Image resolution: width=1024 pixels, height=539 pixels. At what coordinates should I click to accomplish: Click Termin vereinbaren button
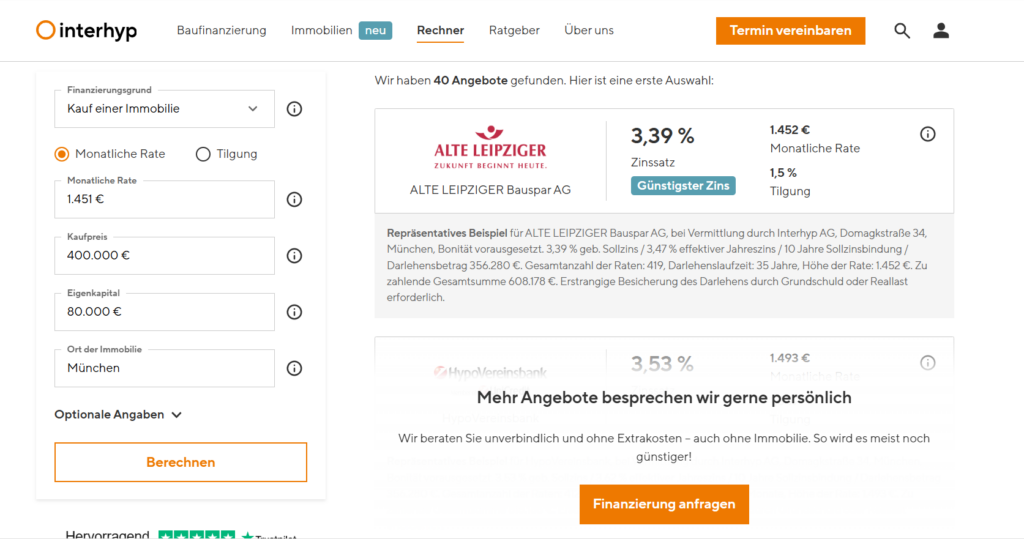tap(790, 31)
